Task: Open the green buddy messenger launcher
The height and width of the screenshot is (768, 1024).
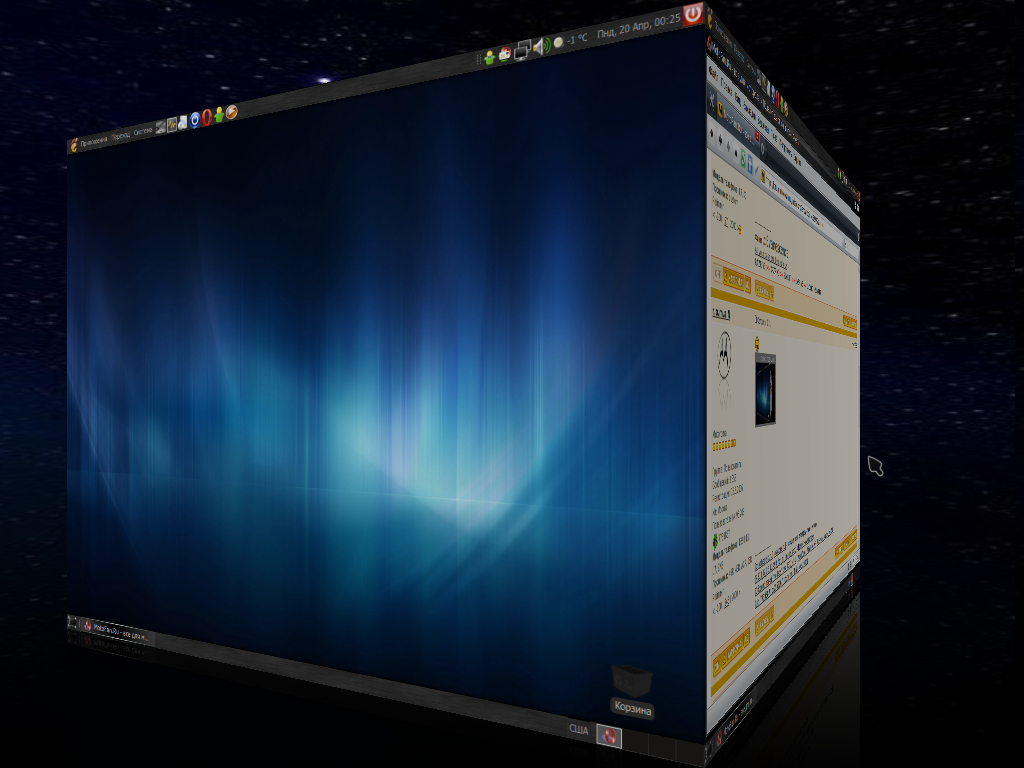Action: pos(219,115)
